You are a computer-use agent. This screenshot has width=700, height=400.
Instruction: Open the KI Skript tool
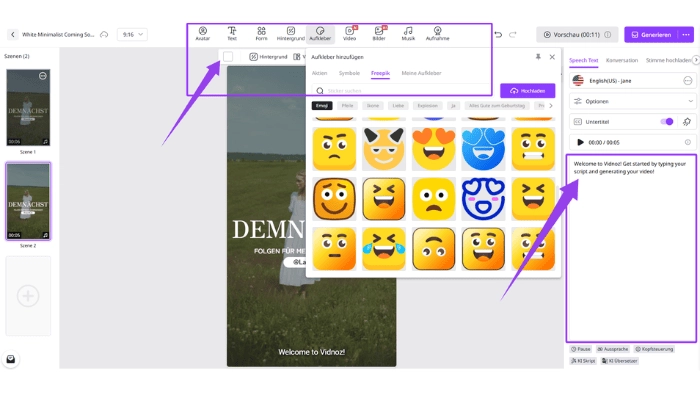pos(583,361)
